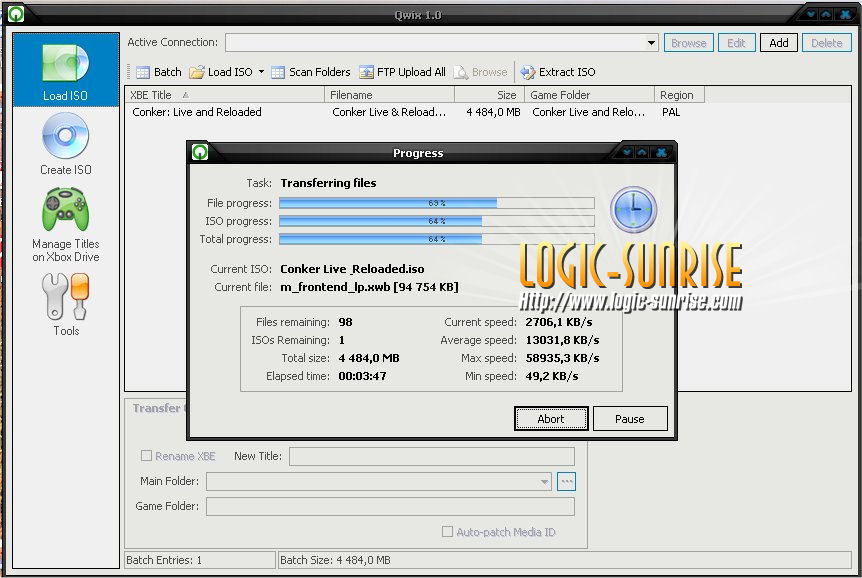Click the 'Conker Live and Relo…' game folder cell
The height and width of the screenshot is (578, 862).
pyautogui.click(x=588, y=112)
